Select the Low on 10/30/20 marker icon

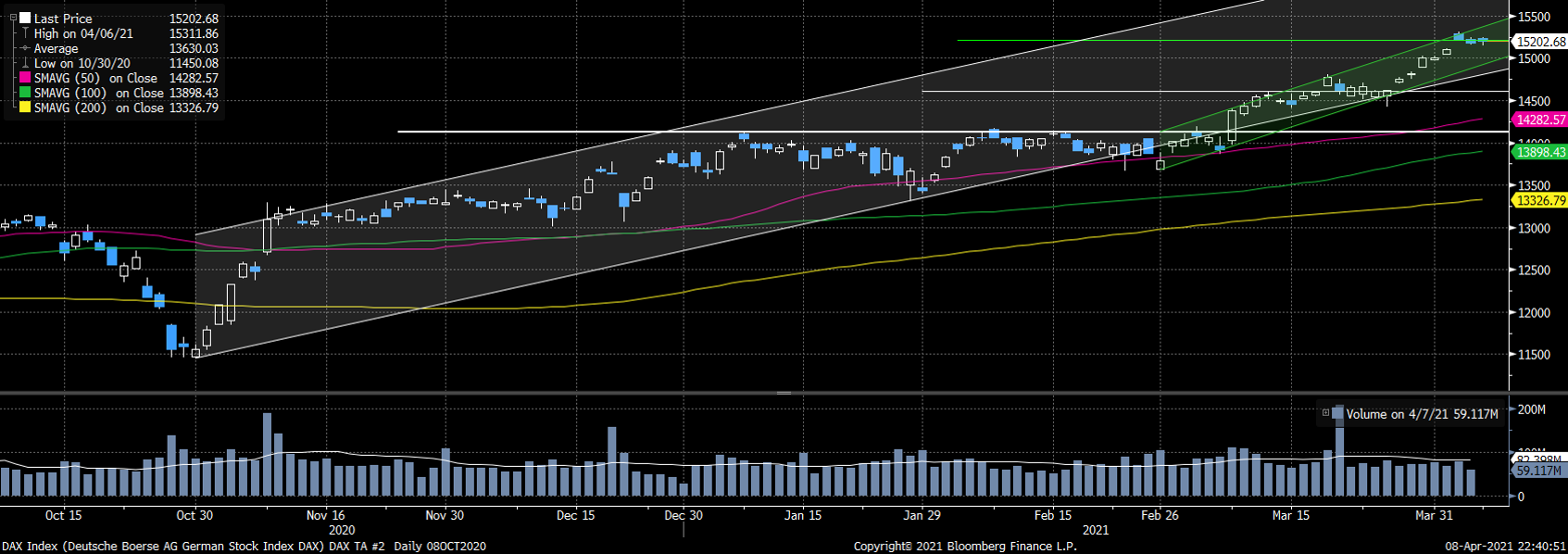(x=25, y=63)
